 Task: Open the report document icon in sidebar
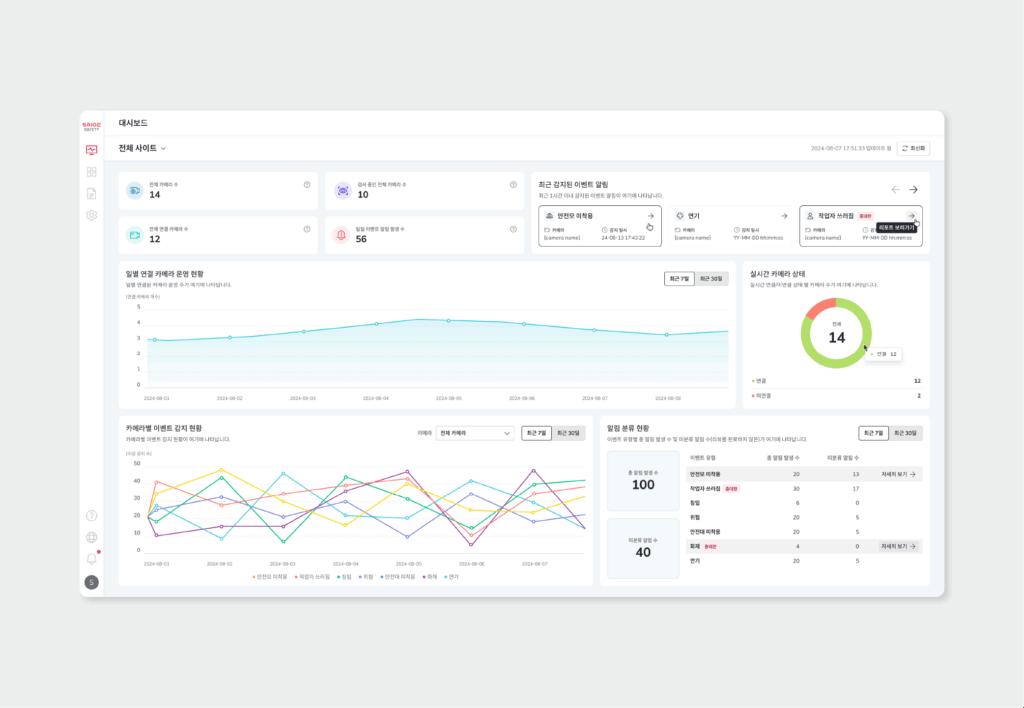pyautogui.click(x=91, y=193)
